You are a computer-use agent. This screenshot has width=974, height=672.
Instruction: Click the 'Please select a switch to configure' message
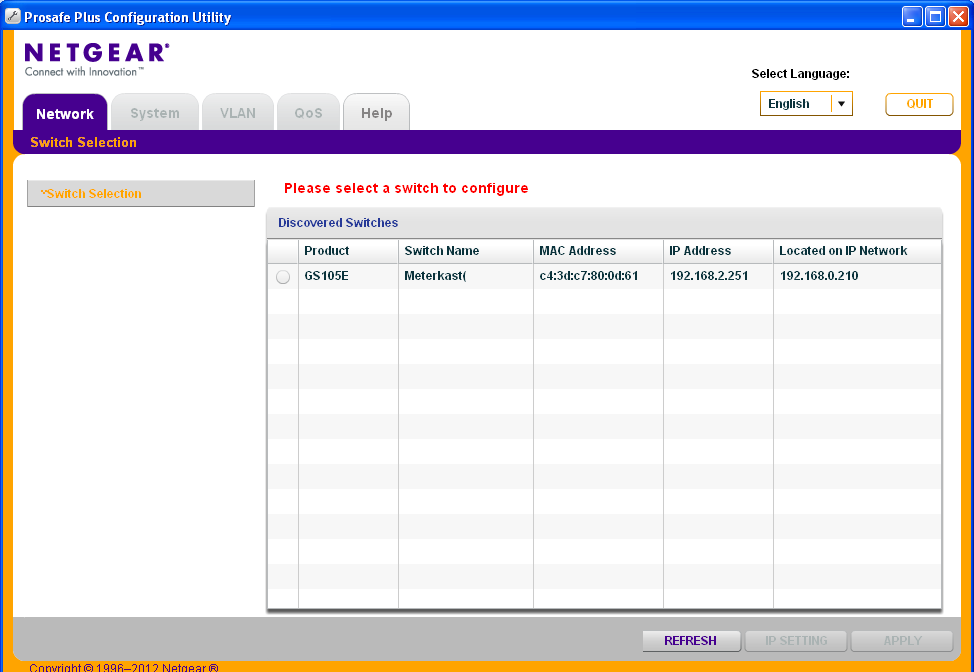[406, 188]
